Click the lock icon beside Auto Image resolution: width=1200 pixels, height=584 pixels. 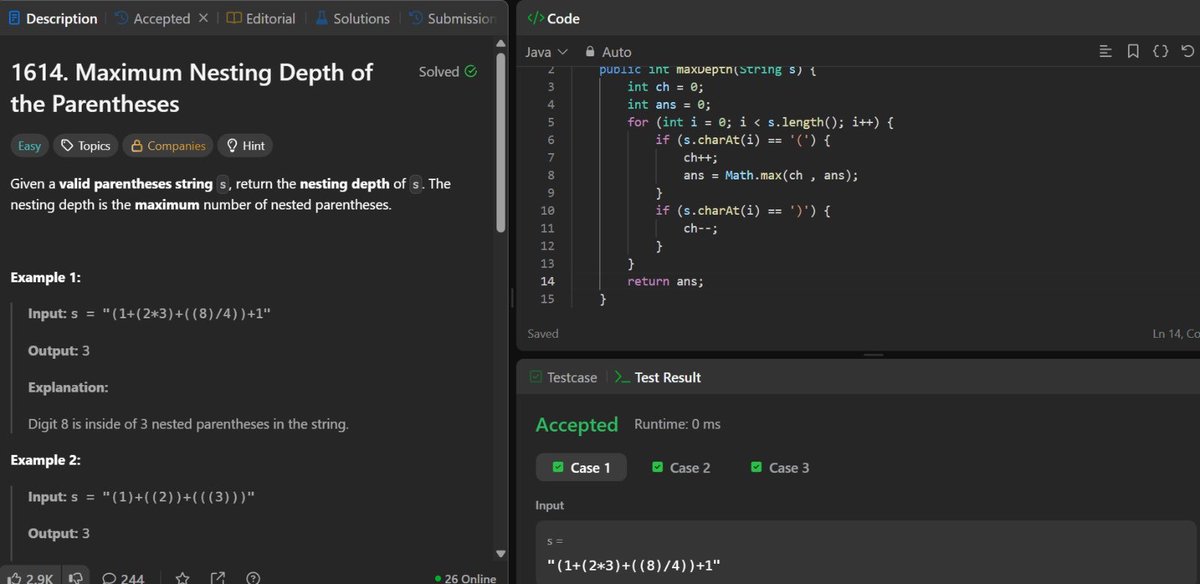(x=590, y=51)
